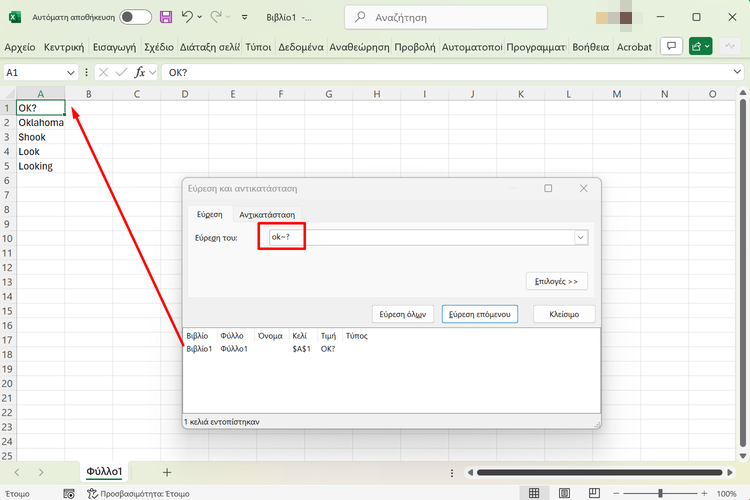The image size is (750, 500).
Task: Open Customize Quick Access Toolbar dropdown
Action: click(244, 17)
